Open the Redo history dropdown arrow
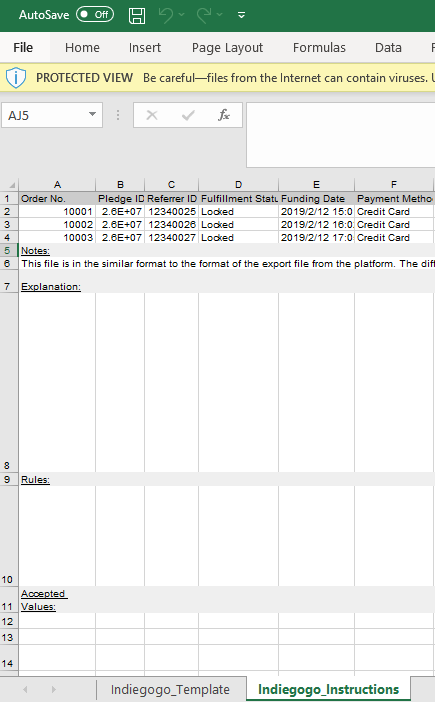Screen dimensions: 435x702 220,15
